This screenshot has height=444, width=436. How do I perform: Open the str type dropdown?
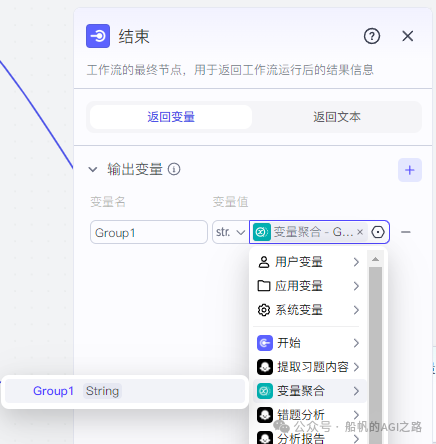point(230,232)
